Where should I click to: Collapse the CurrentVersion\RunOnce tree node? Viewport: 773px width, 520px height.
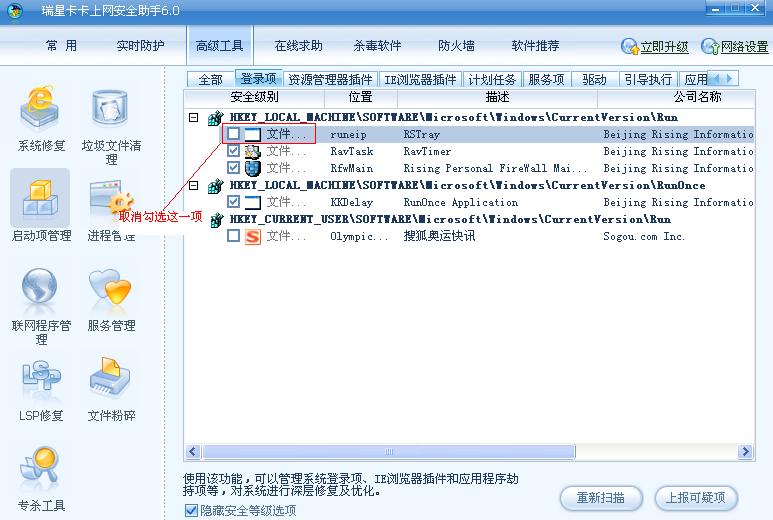(194, 185)
